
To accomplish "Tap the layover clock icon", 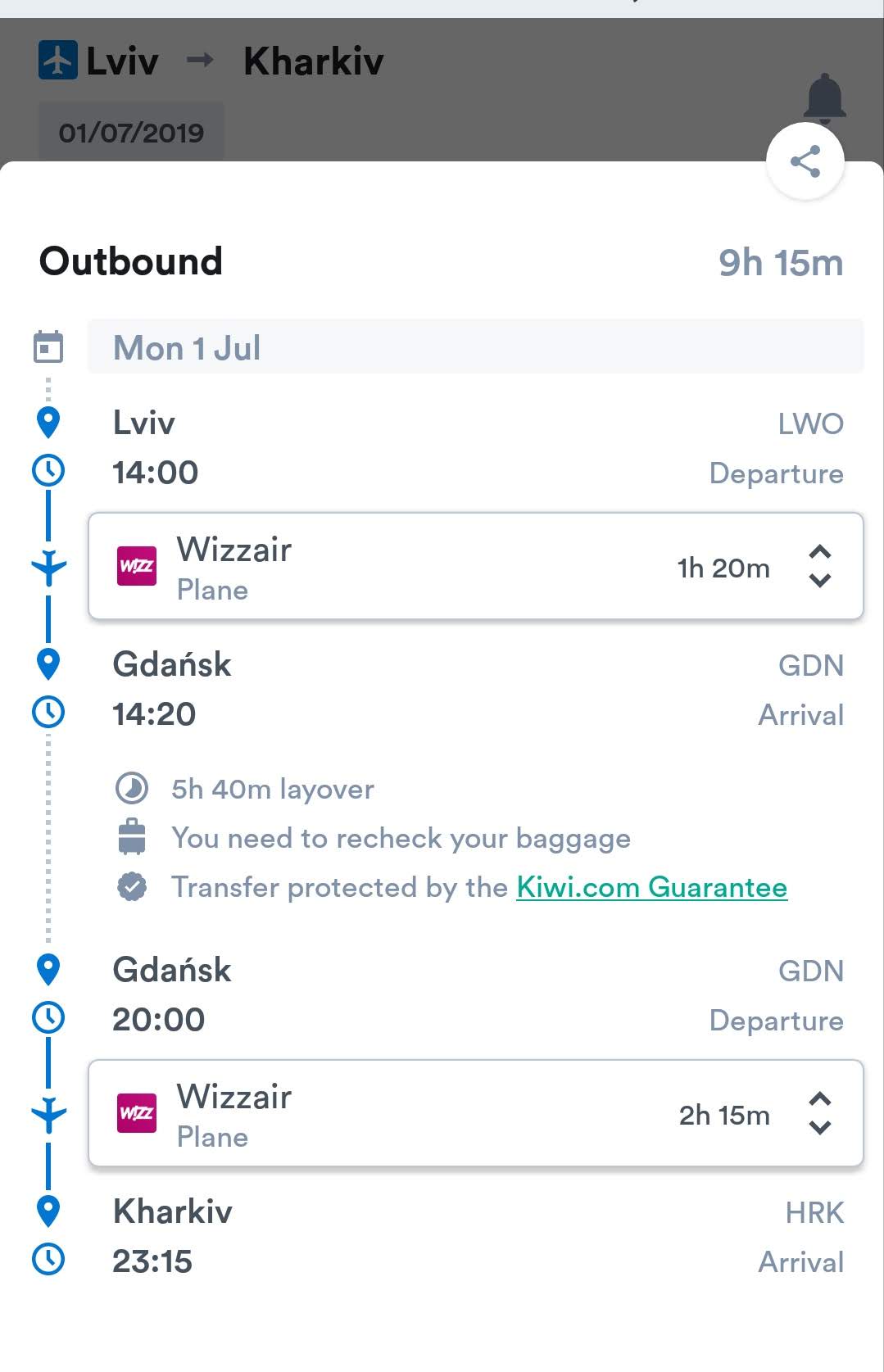I will 132,789.
